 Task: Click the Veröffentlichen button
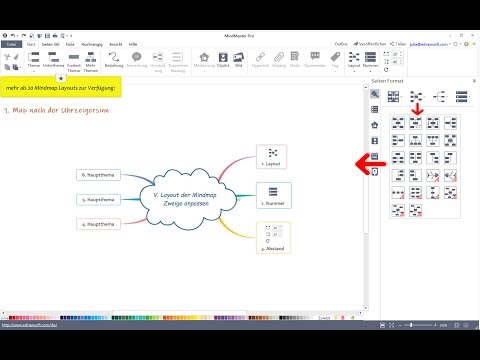[370, 44]
